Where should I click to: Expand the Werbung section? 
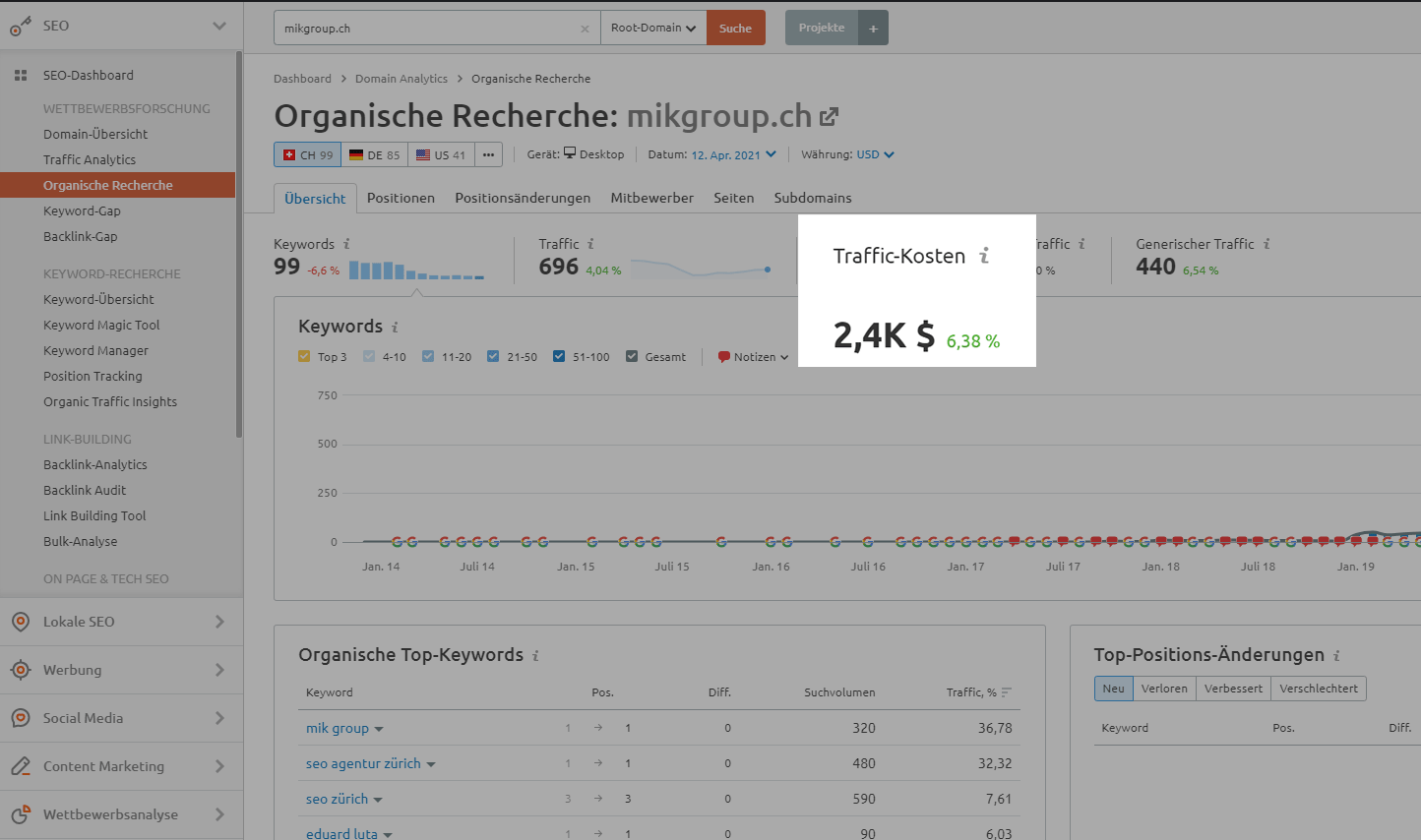point(219,670)
